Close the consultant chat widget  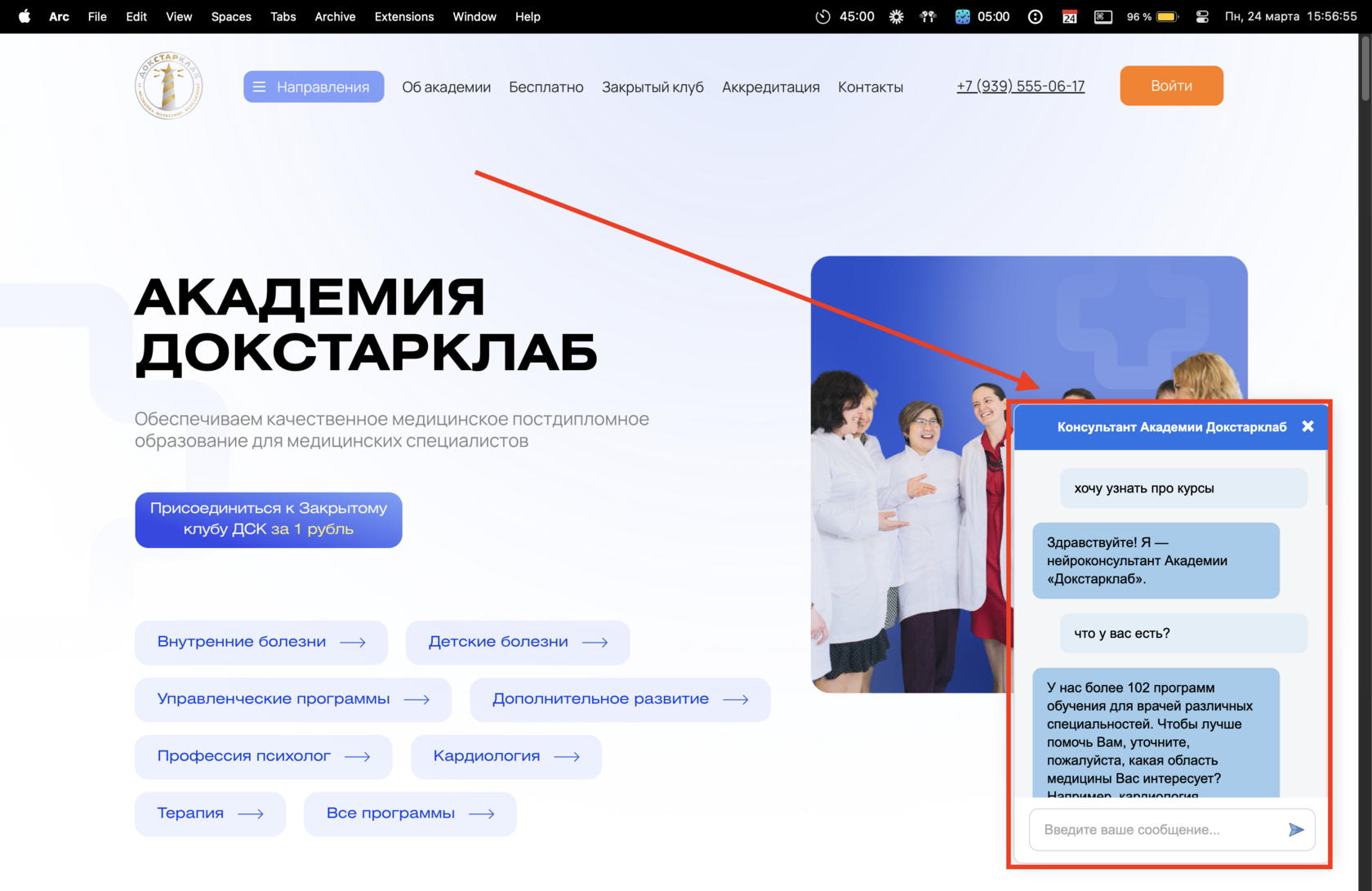tap(1307, 426)
